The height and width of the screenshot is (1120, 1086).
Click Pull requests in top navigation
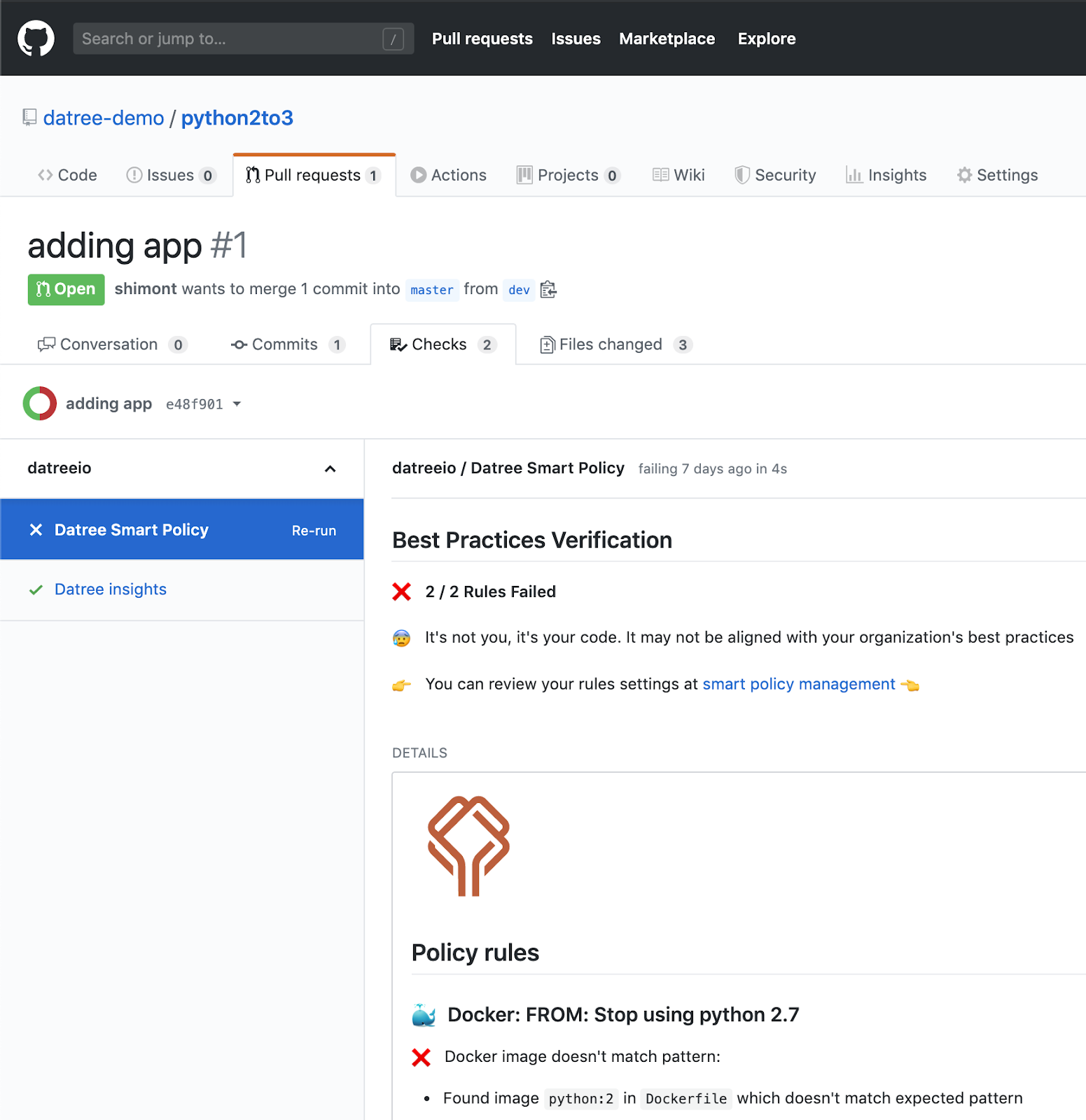click(482, 39)
